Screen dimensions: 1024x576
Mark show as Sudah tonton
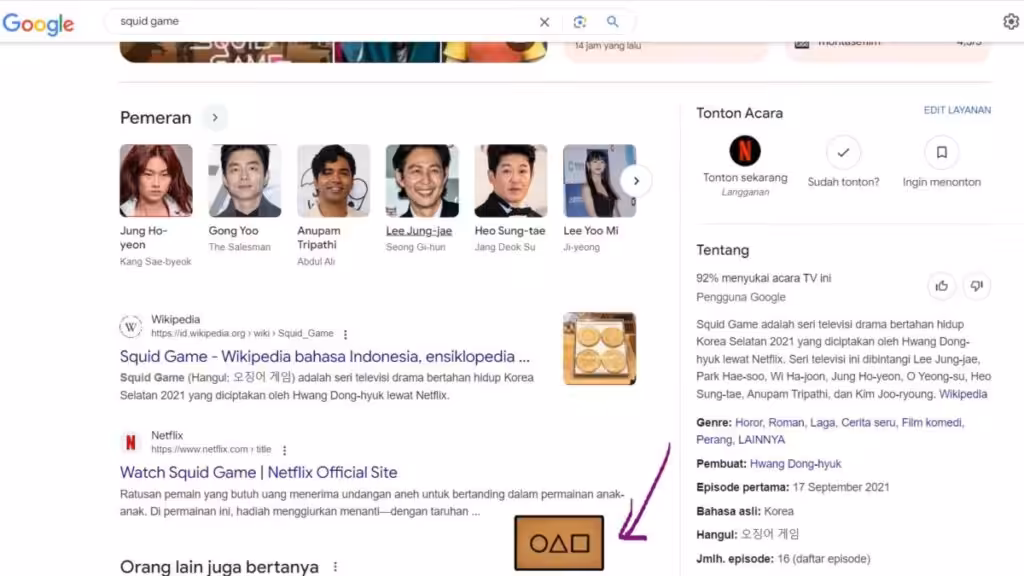pos(843,153)
